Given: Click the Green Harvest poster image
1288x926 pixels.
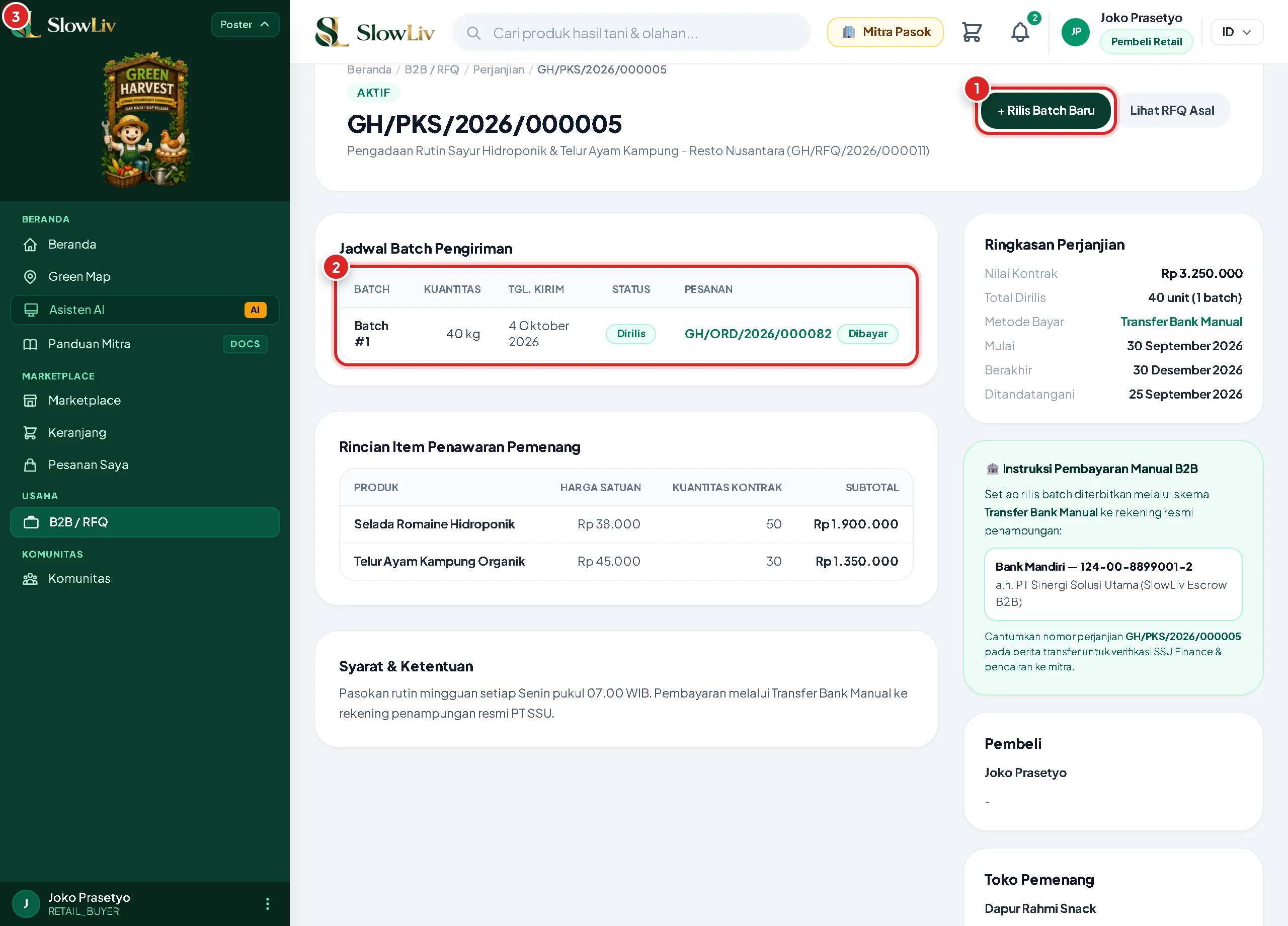Looking at the screenshot, I should point(145,119).
